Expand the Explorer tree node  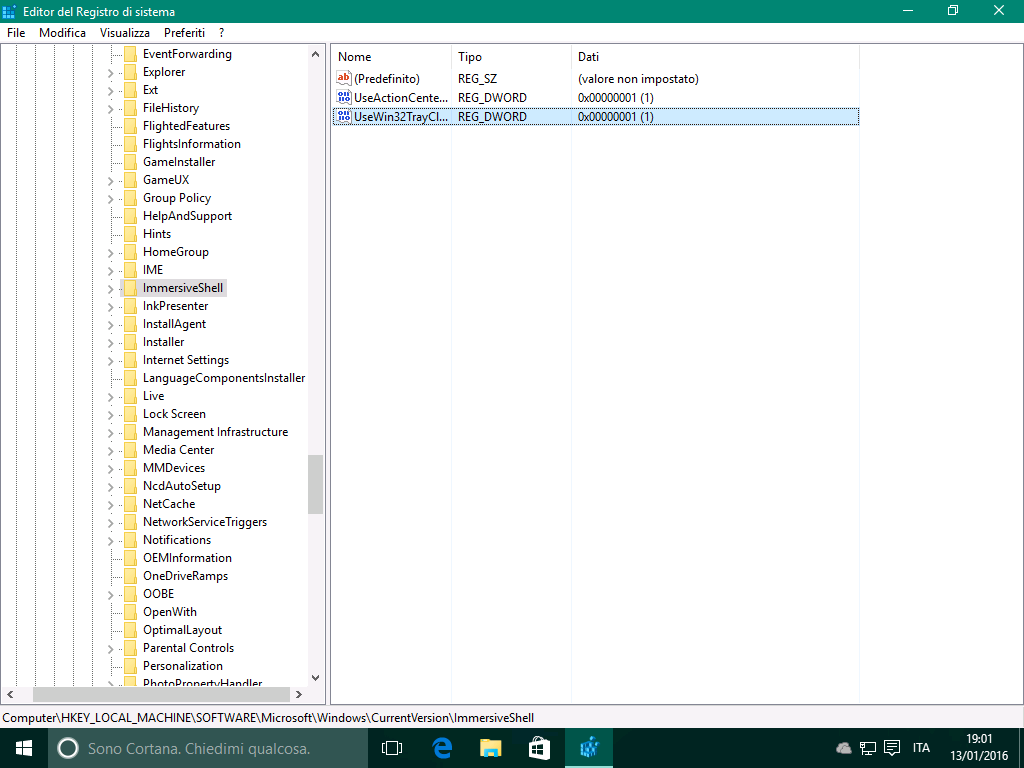110,73
